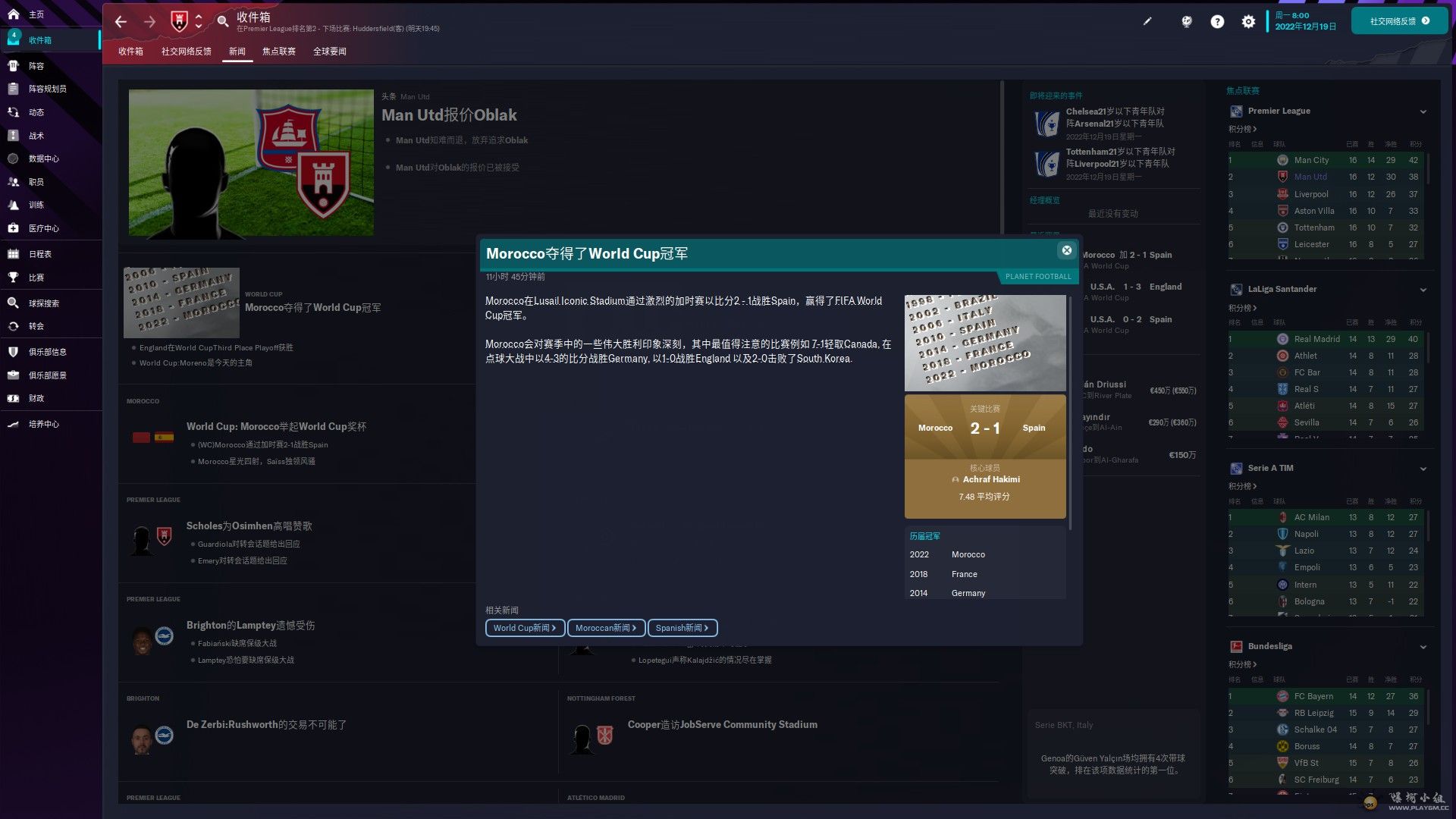This screenshot has height=819, width=1456.
Task: Open the Finances sidebar icon
Action: coord(13,398)
